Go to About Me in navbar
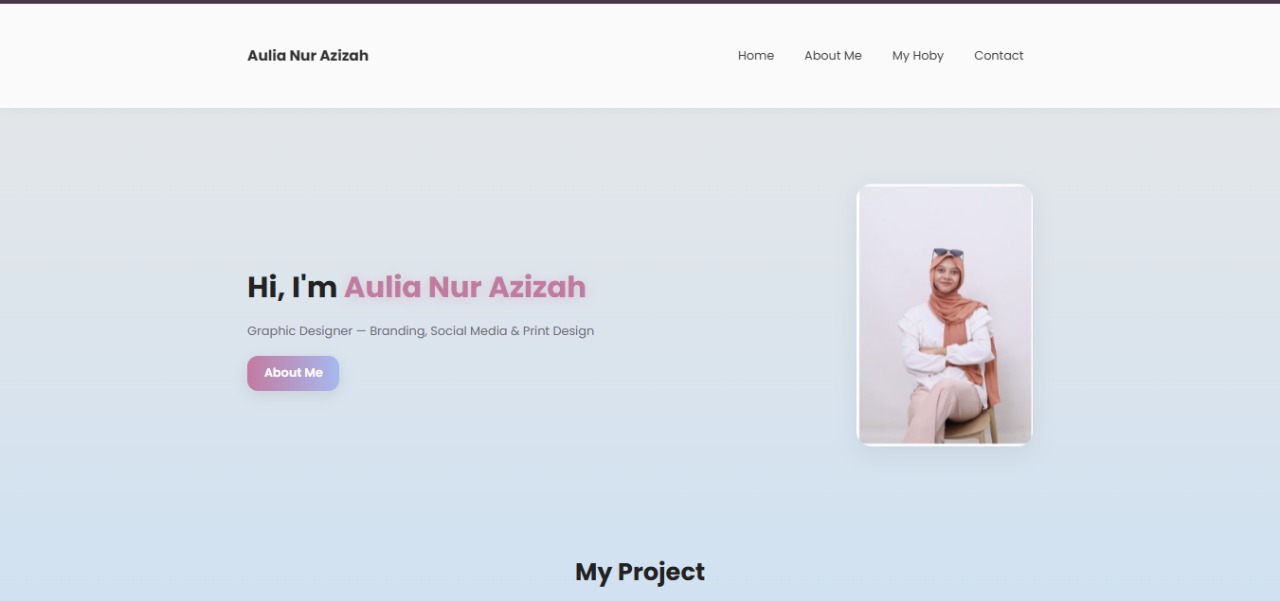This screenshot has width=1280, height=601. click(833, 56)
